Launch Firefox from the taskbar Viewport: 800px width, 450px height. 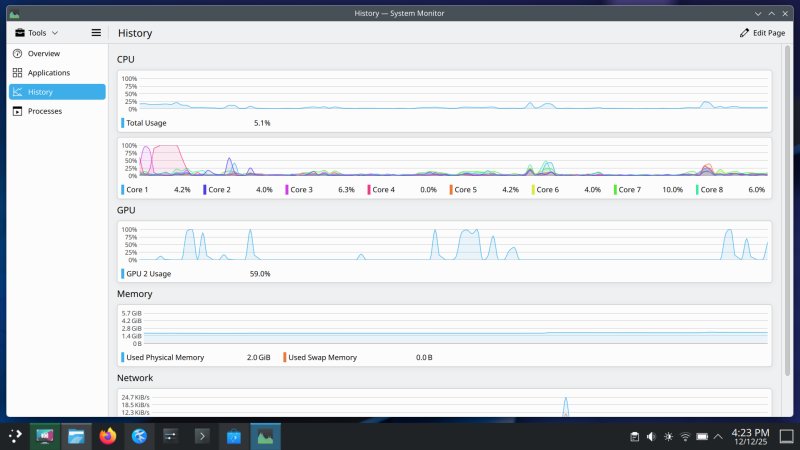(x=108, y=436)
